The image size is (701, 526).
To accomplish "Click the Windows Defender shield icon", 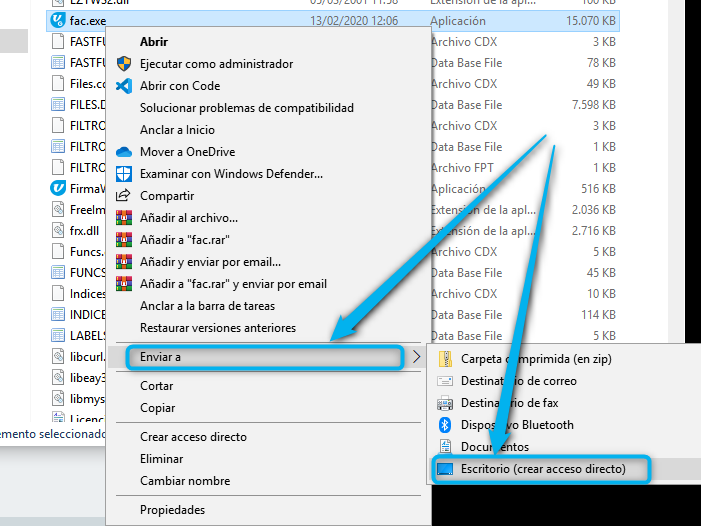I will pos(124,174).
